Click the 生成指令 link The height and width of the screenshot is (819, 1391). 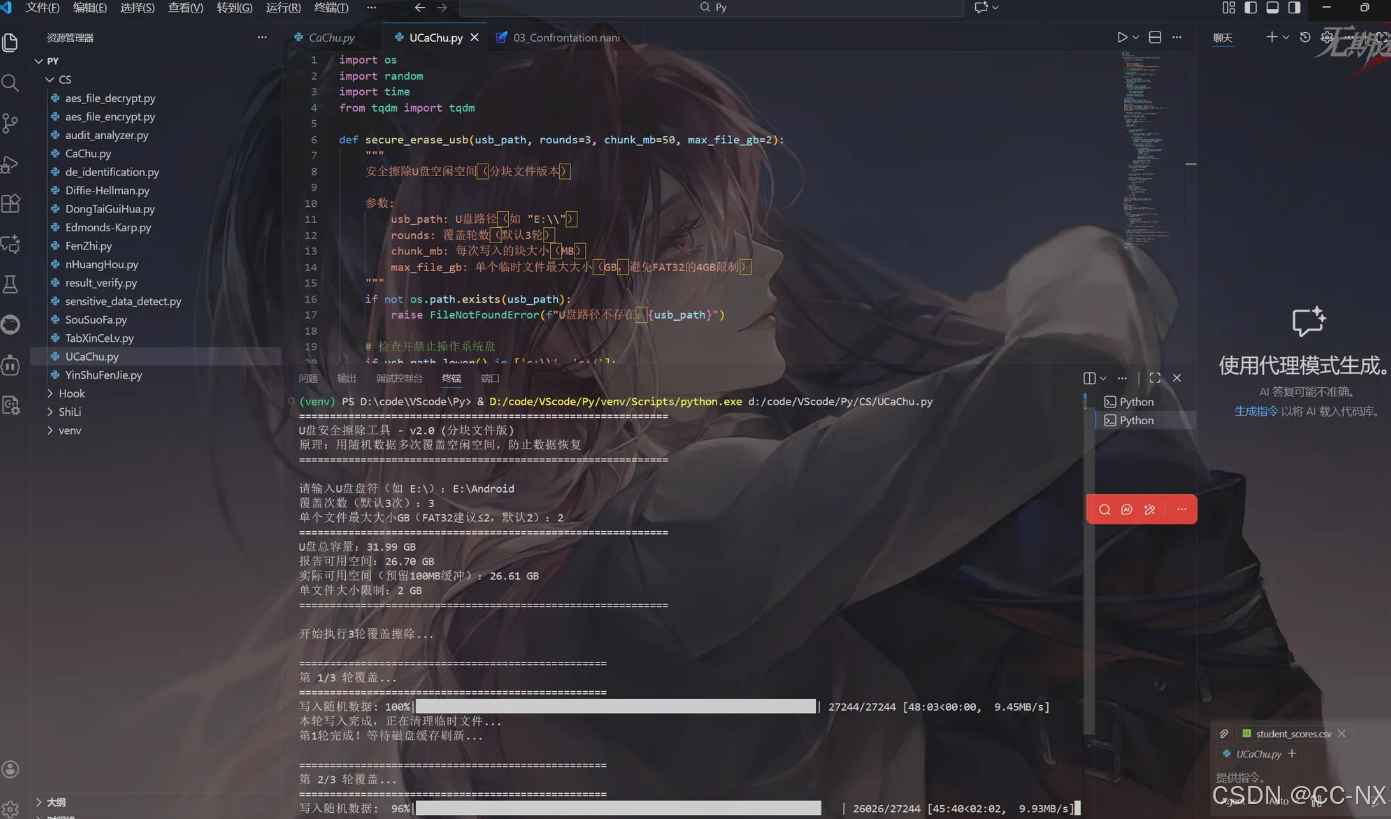(x=1256, y=411)
